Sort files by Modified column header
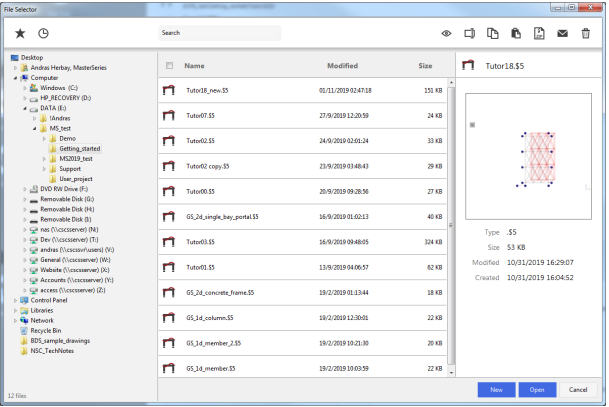 pyautogui.click(x=342, y=66)
